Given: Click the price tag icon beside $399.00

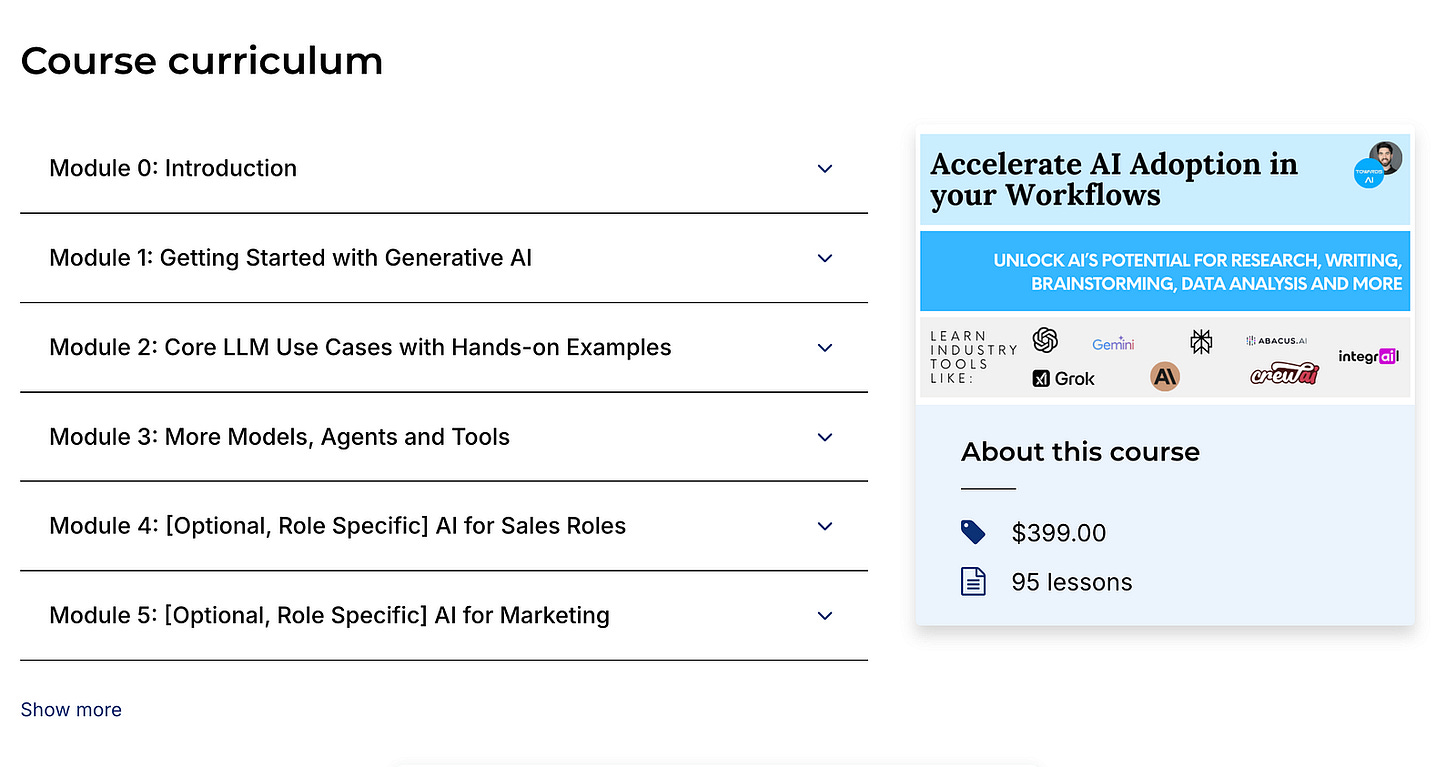Looking at the screenshot, I should 973,533.
